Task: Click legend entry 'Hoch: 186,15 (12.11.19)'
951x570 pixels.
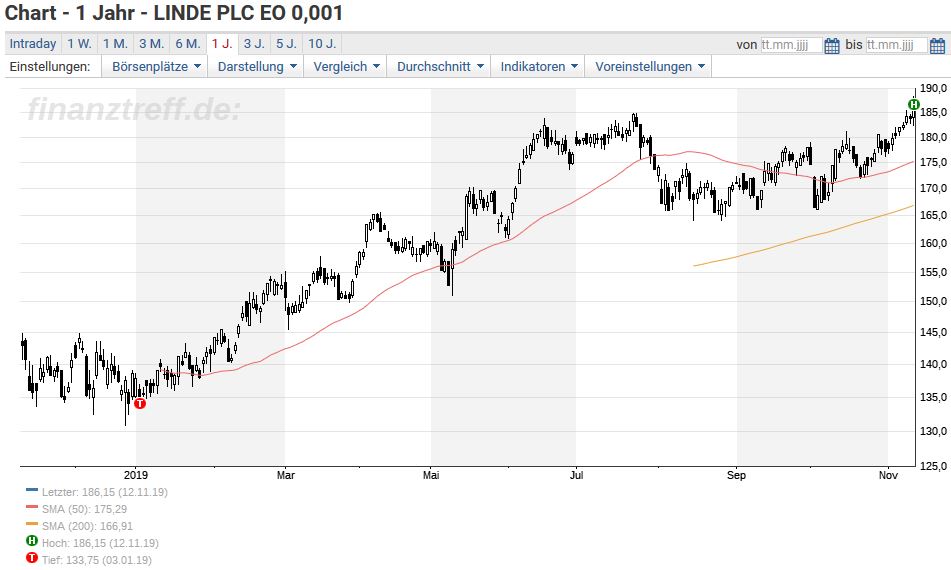Action: (x=100, y=543)
